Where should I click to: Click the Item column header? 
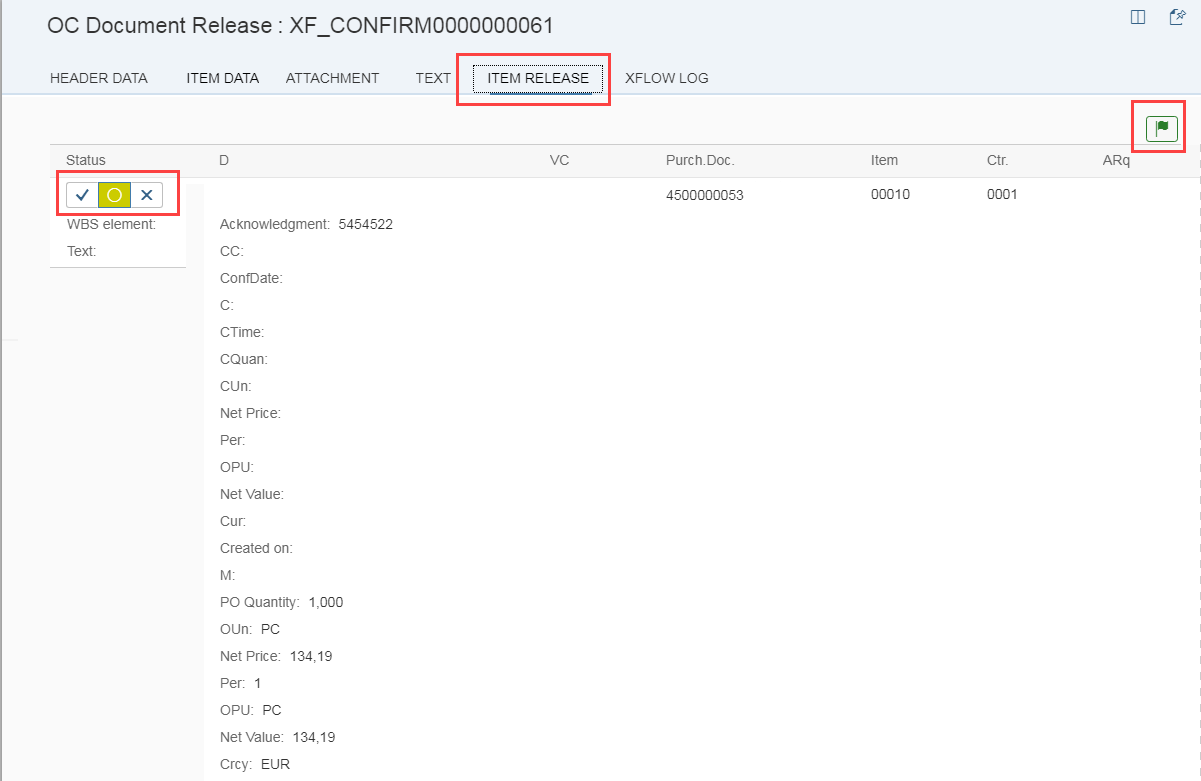(884, 160)
